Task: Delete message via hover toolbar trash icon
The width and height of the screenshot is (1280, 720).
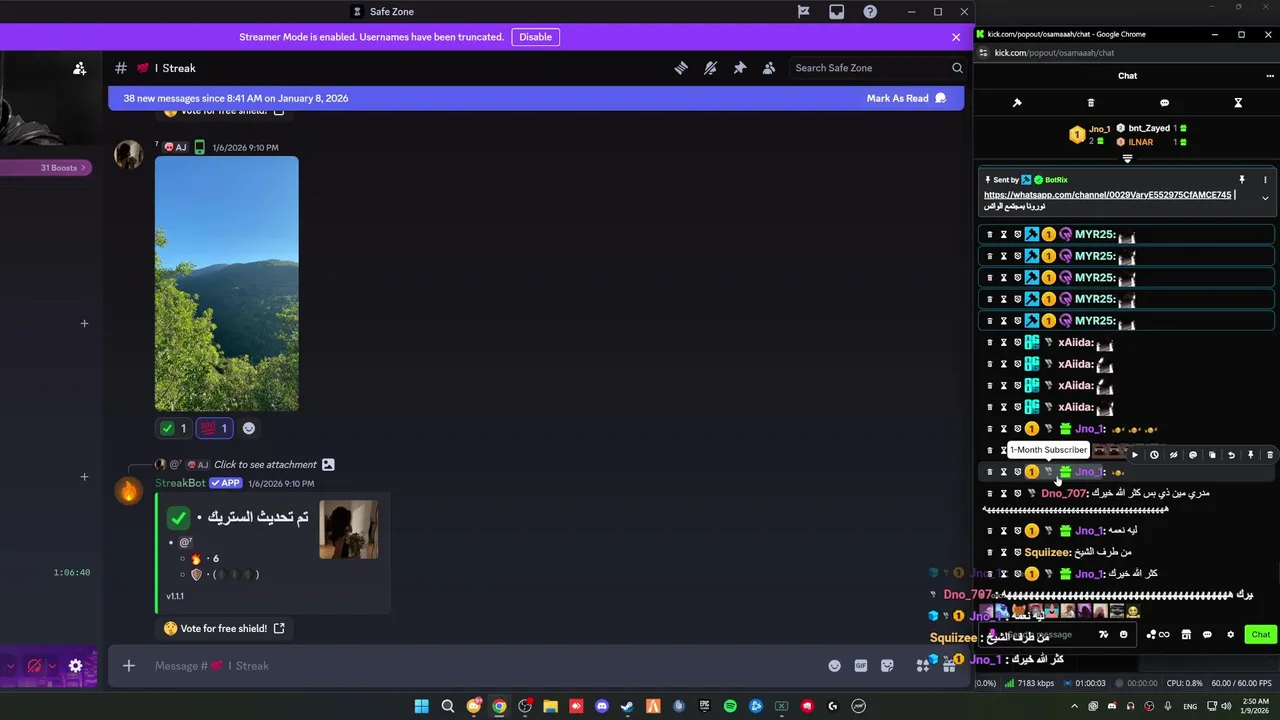Action: (1270, 455)
